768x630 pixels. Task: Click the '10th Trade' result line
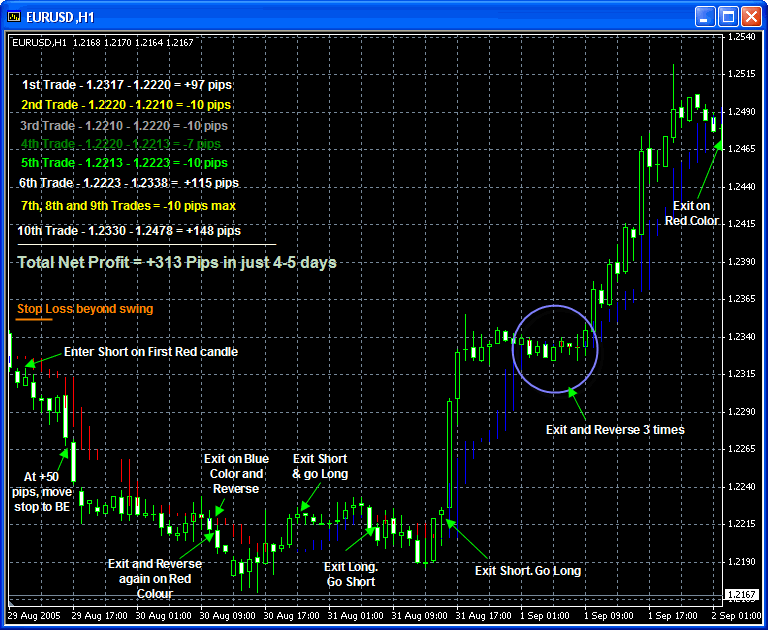pyautogui.click(x=129, y=231)
